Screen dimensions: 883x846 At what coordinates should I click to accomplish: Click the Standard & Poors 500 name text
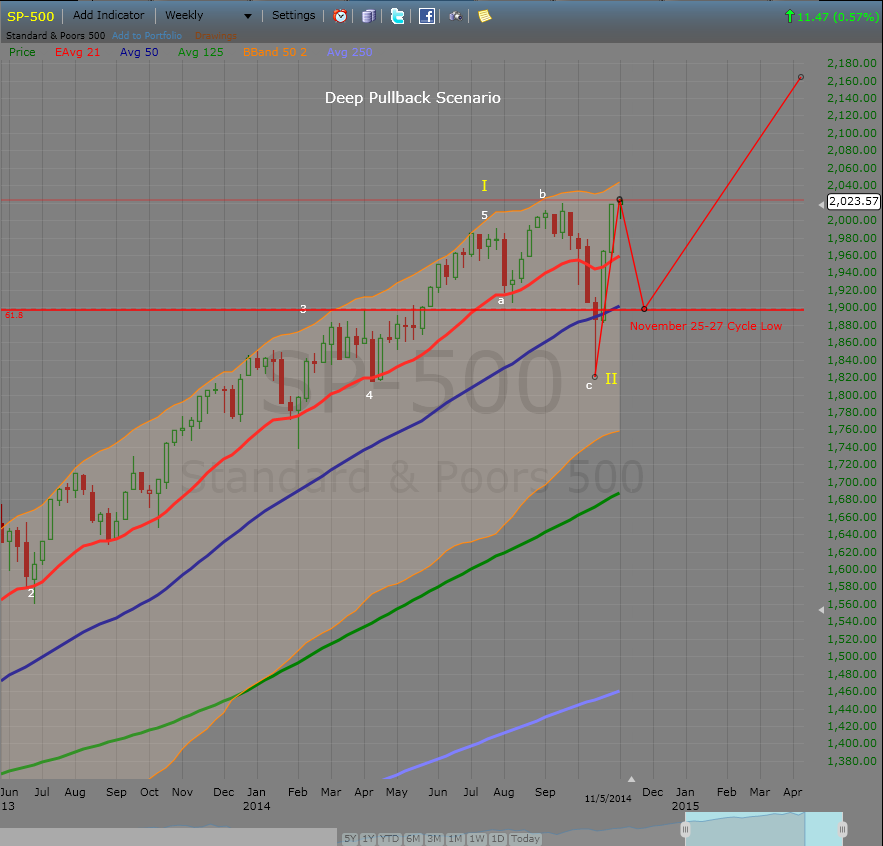tap(55, 35)
